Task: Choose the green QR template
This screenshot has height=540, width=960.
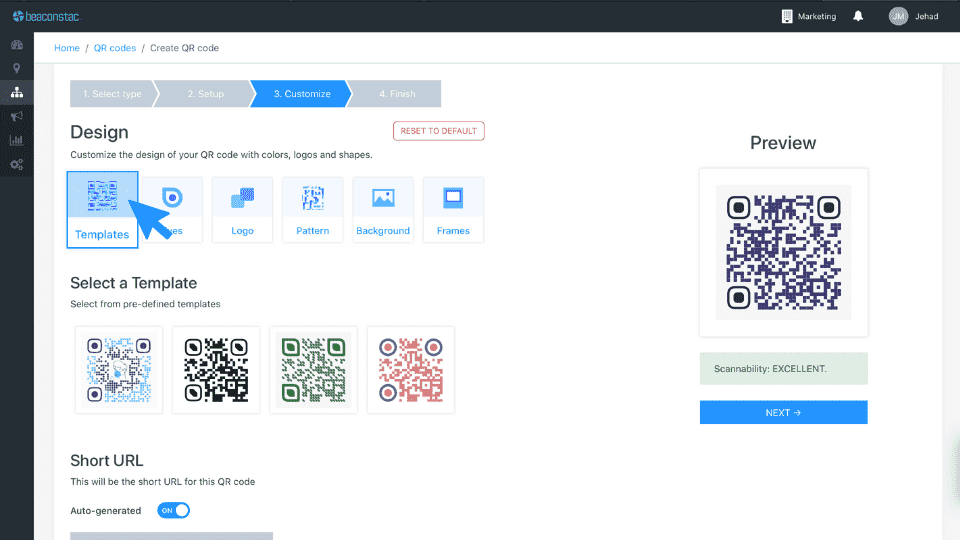Action: coord(313,370)
